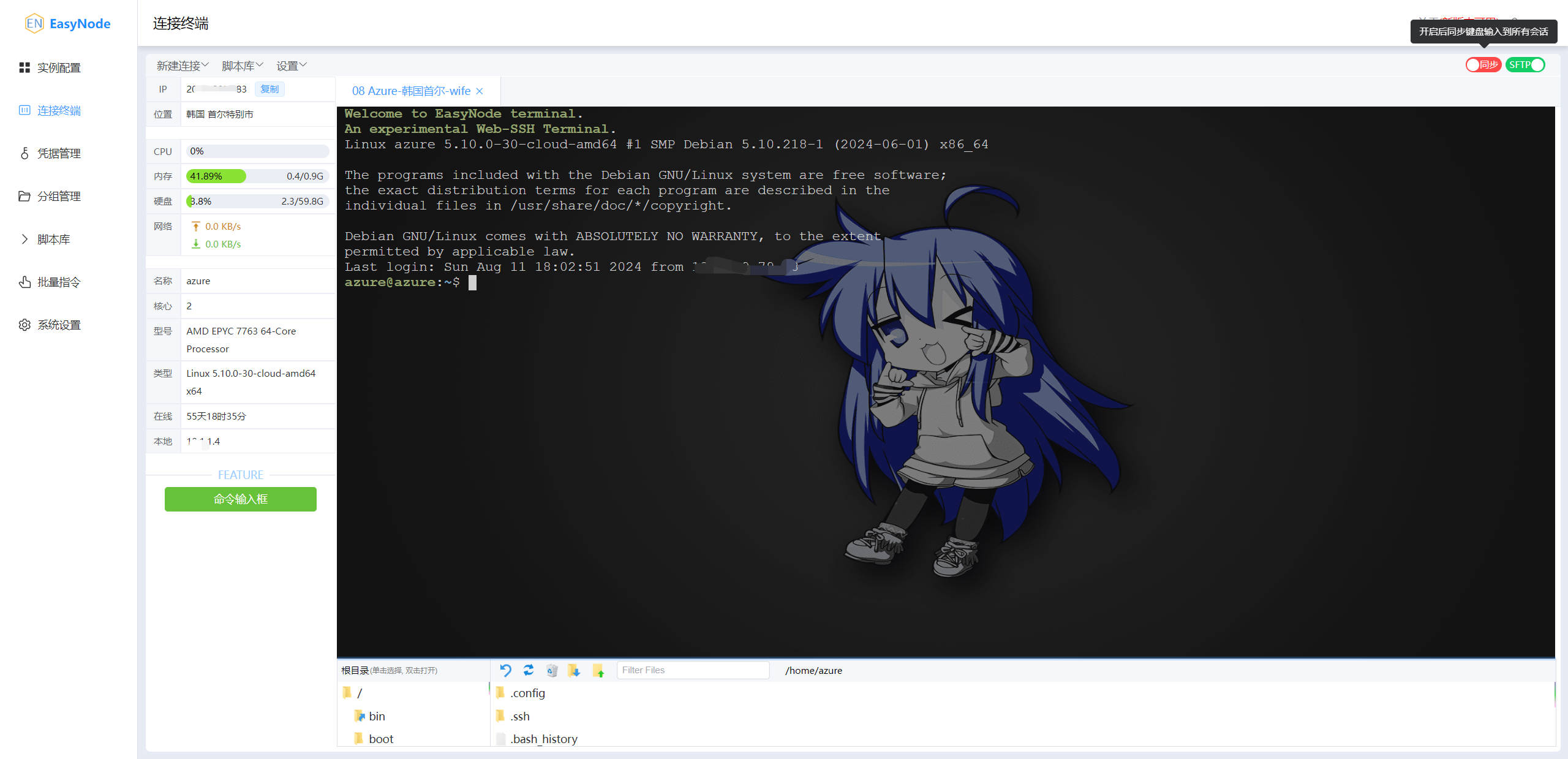
Task: Click the 根目录 header label
Action: [355, 671]
